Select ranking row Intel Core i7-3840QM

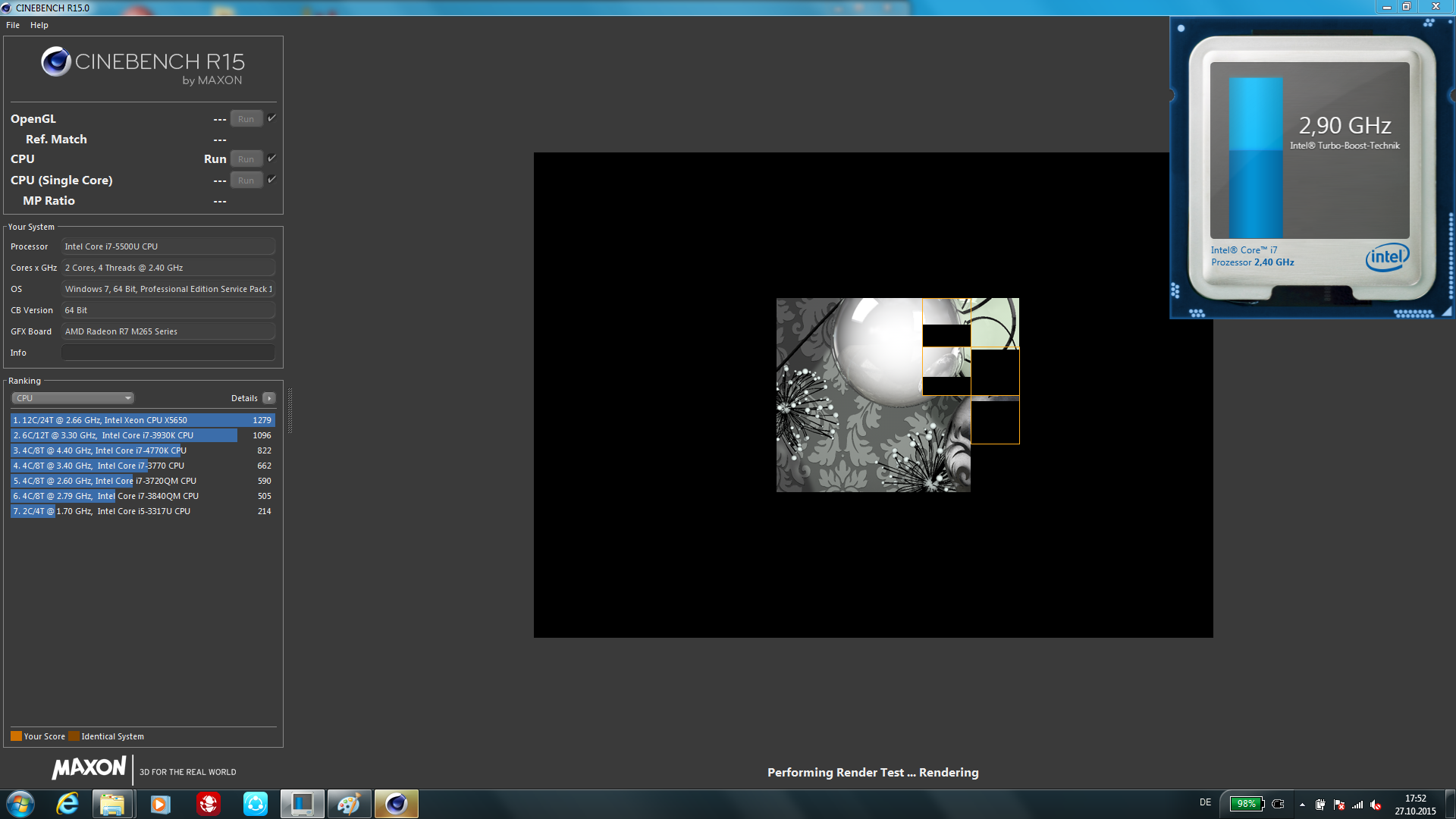click(x=143, y=496)
